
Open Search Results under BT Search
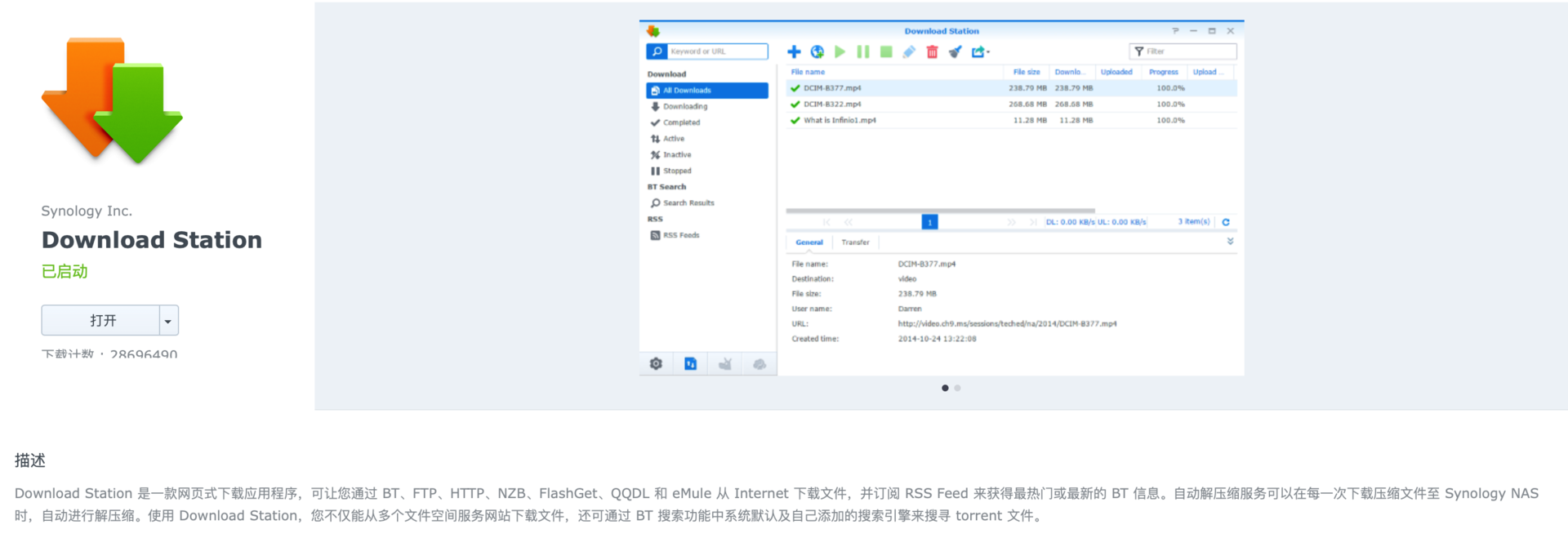pyautogui.click(x=707, y=202)
